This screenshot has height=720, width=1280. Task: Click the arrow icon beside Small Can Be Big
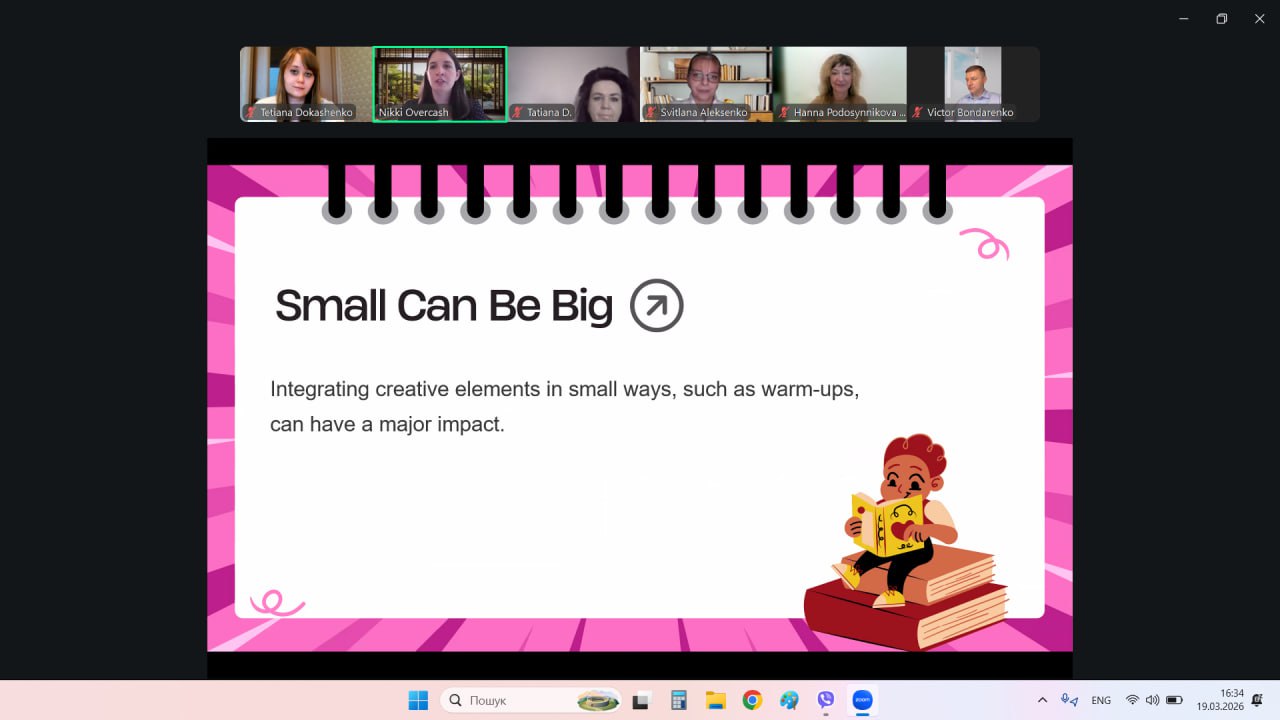tap(657, 305)
